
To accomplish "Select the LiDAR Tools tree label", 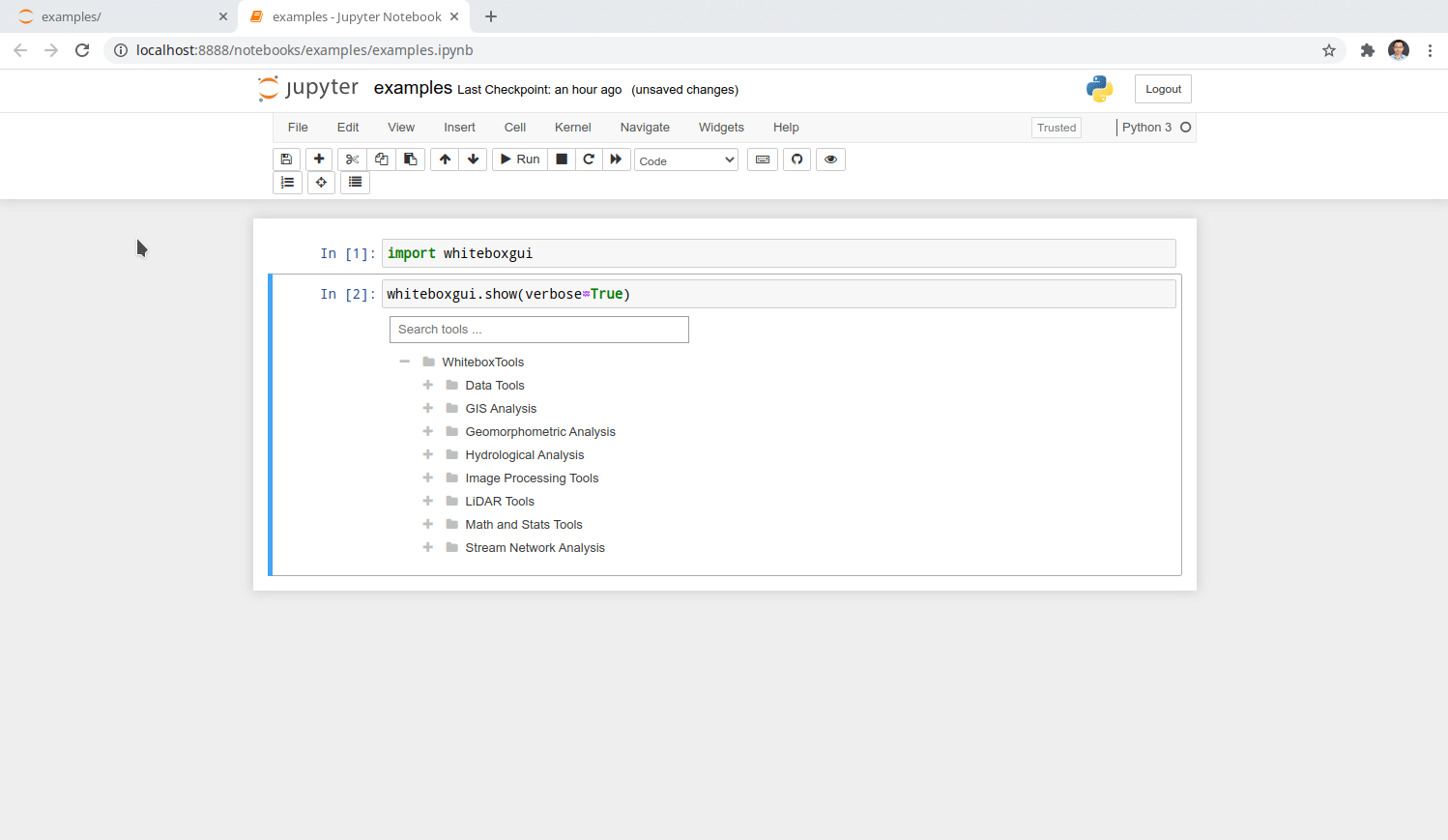I will (x=500, y=502).
